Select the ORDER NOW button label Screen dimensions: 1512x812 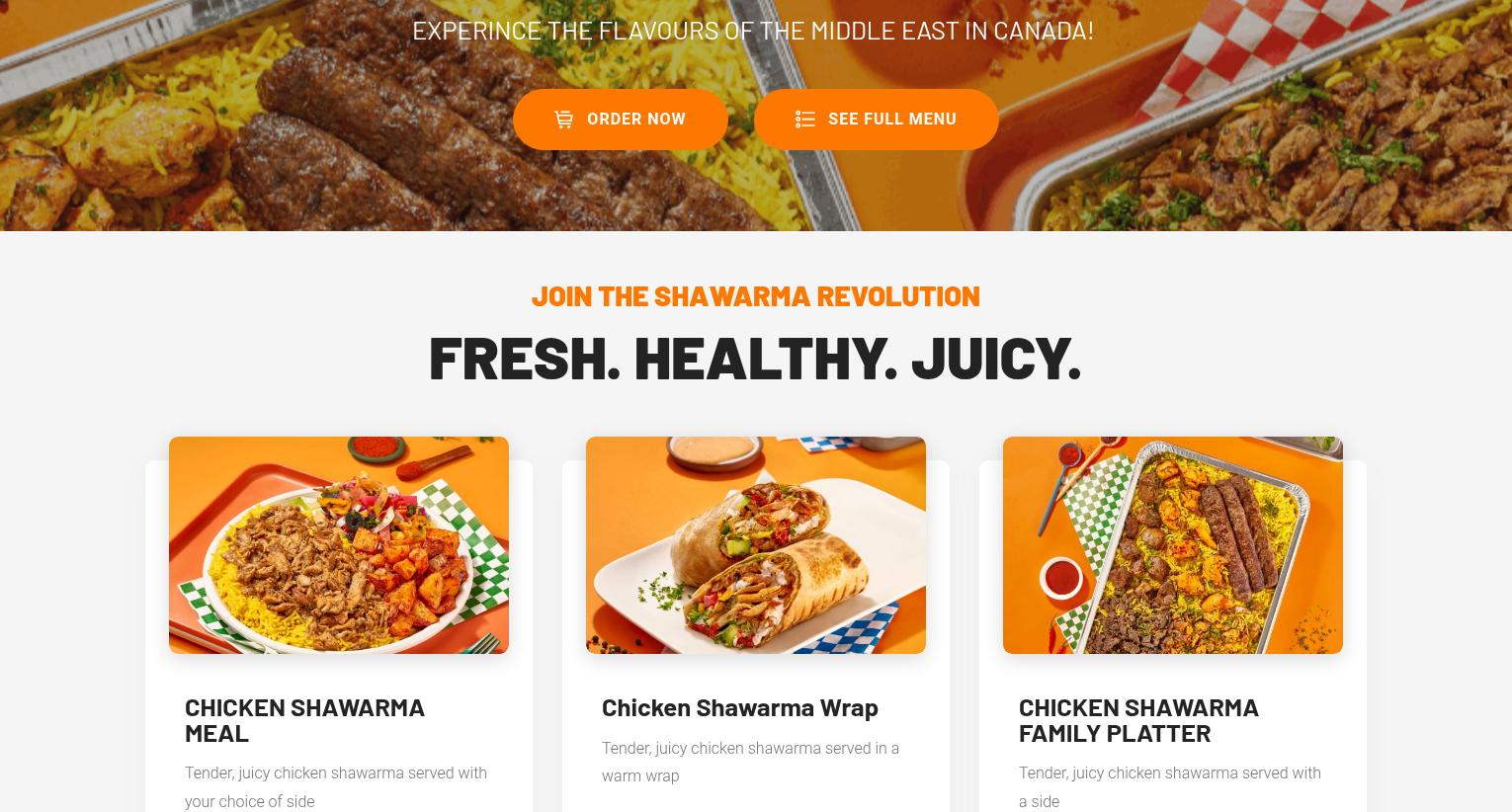coord(636,120)
